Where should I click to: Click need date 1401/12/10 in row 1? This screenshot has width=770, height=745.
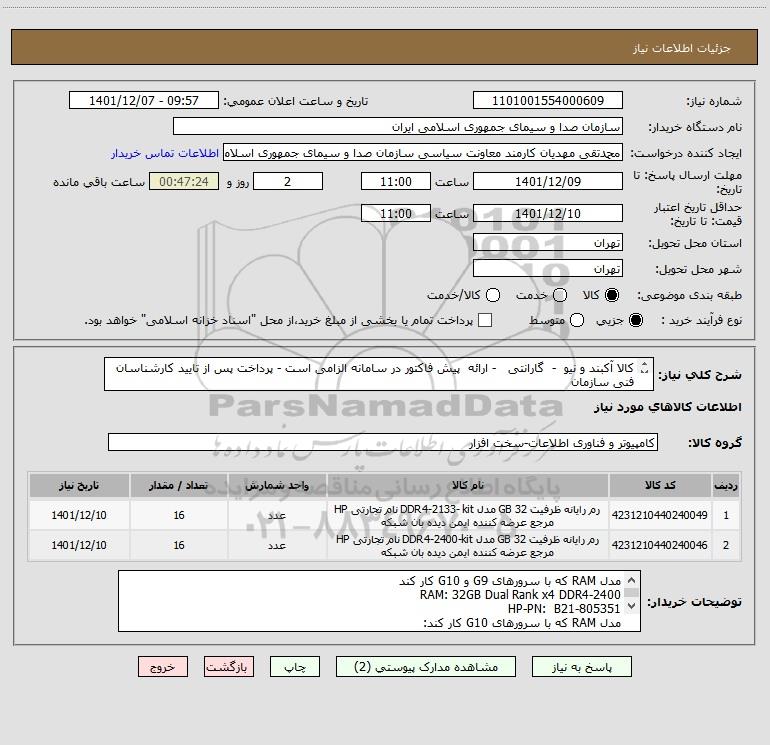(x=79, y=515)
